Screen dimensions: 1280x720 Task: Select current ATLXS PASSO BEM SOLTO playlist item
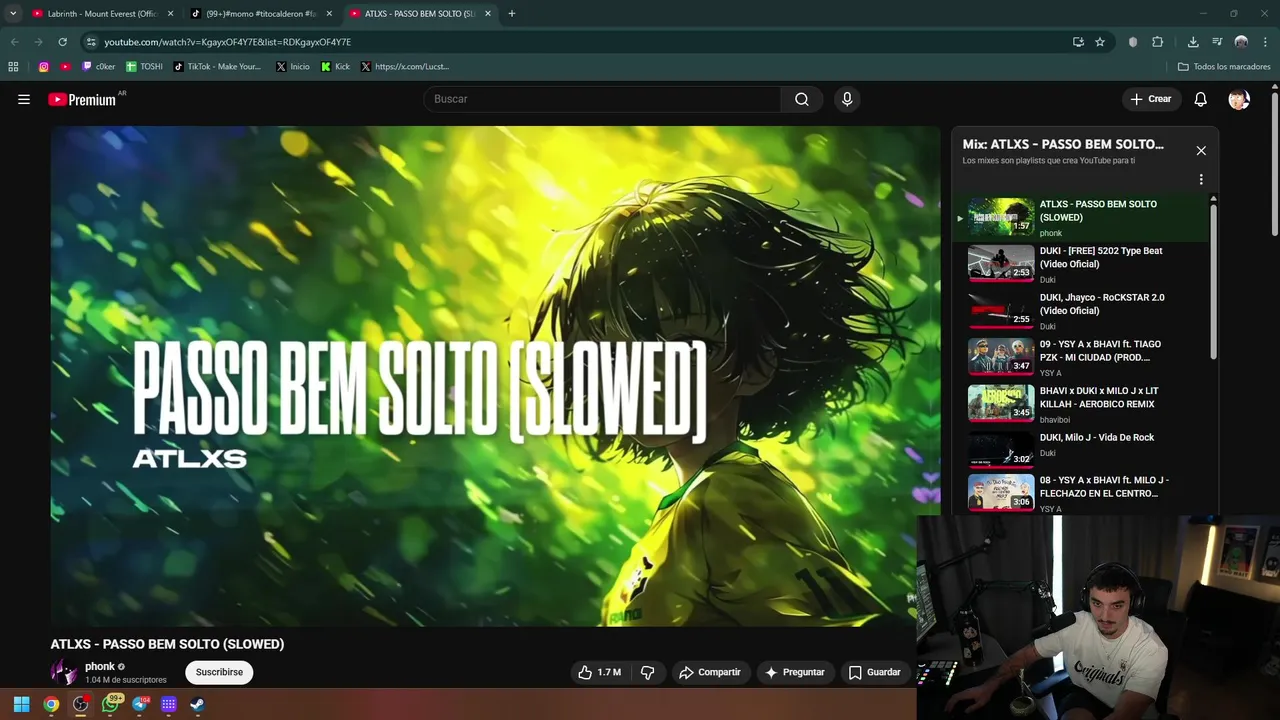1082,217
